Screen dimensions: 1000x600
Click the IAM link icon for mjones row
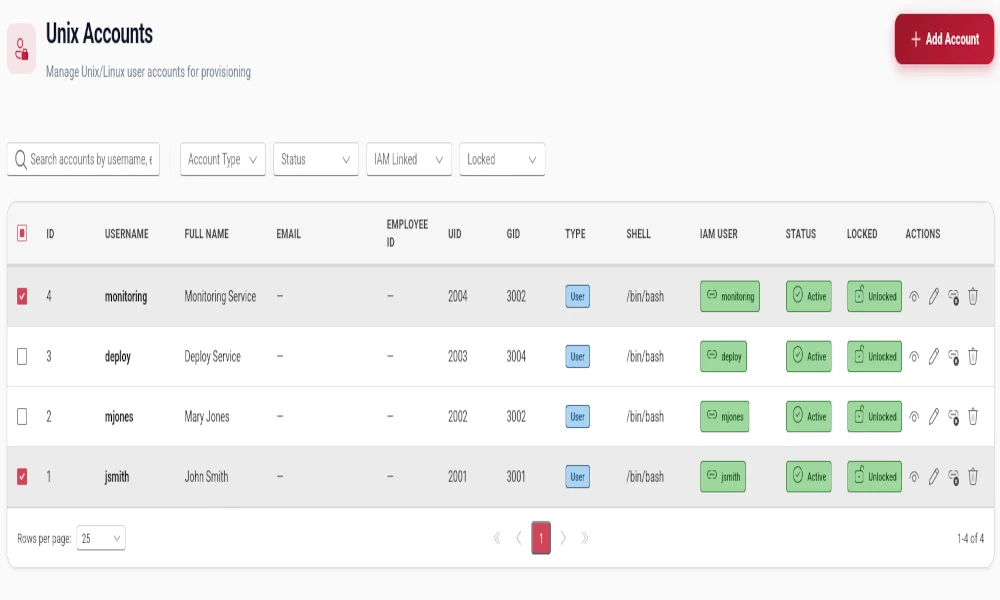953,417
